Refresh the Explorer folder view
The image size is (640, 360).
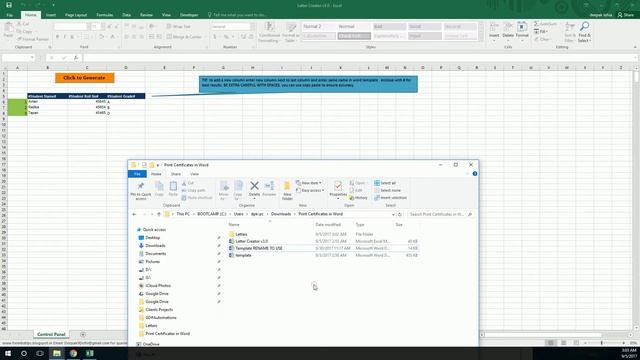tap(400, 214)
